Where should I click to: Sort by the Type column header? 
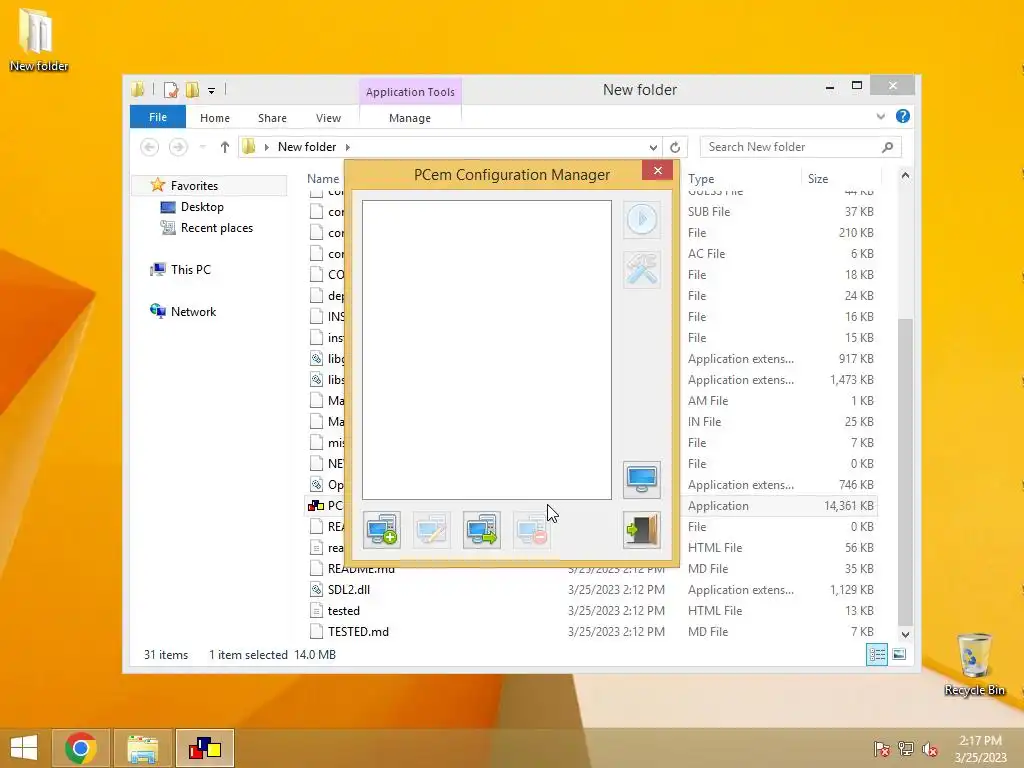tap(701, 178)
